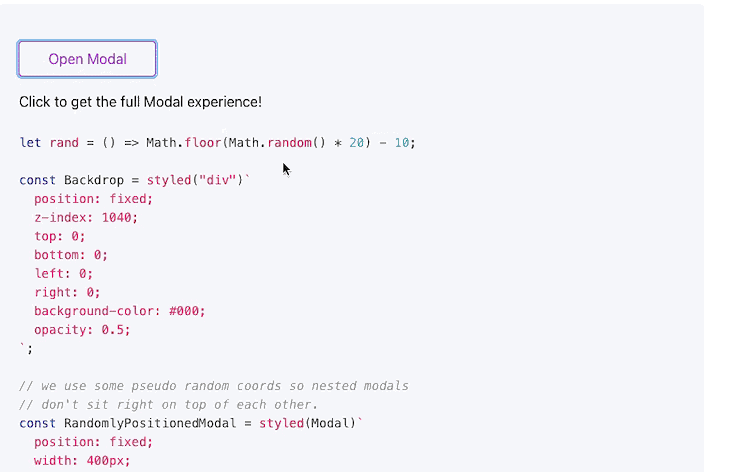Screen dimensions: 730x472
Task: Click the 'styled(Modal)' call text
Action: (x=307, y=423)
